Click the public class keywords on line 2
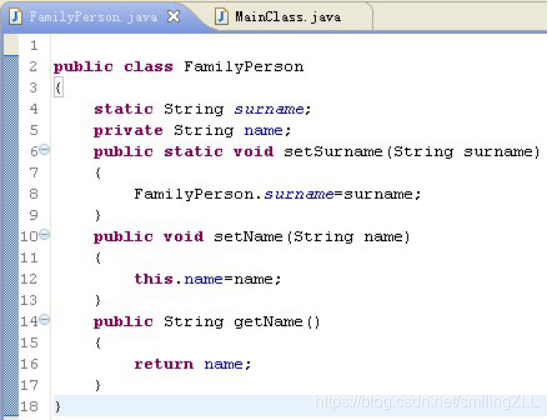548x420 pixels. click(x=113, y=66)
